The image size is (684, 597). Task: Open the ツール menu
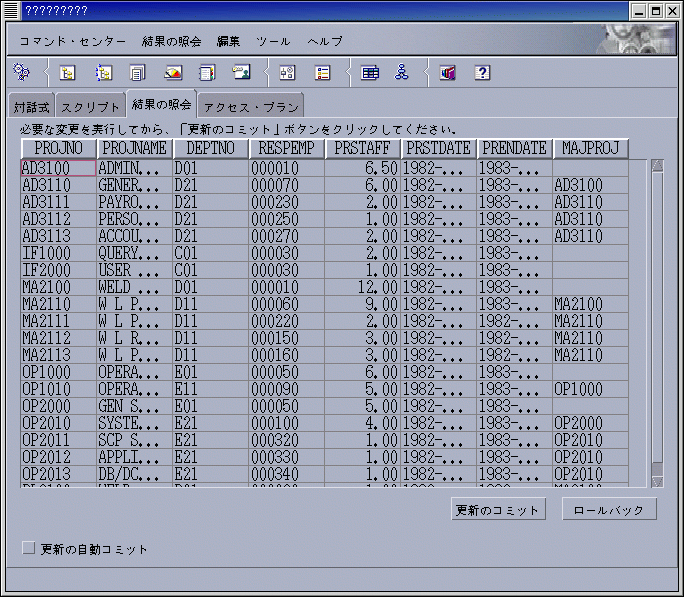(x=273, y=41)
